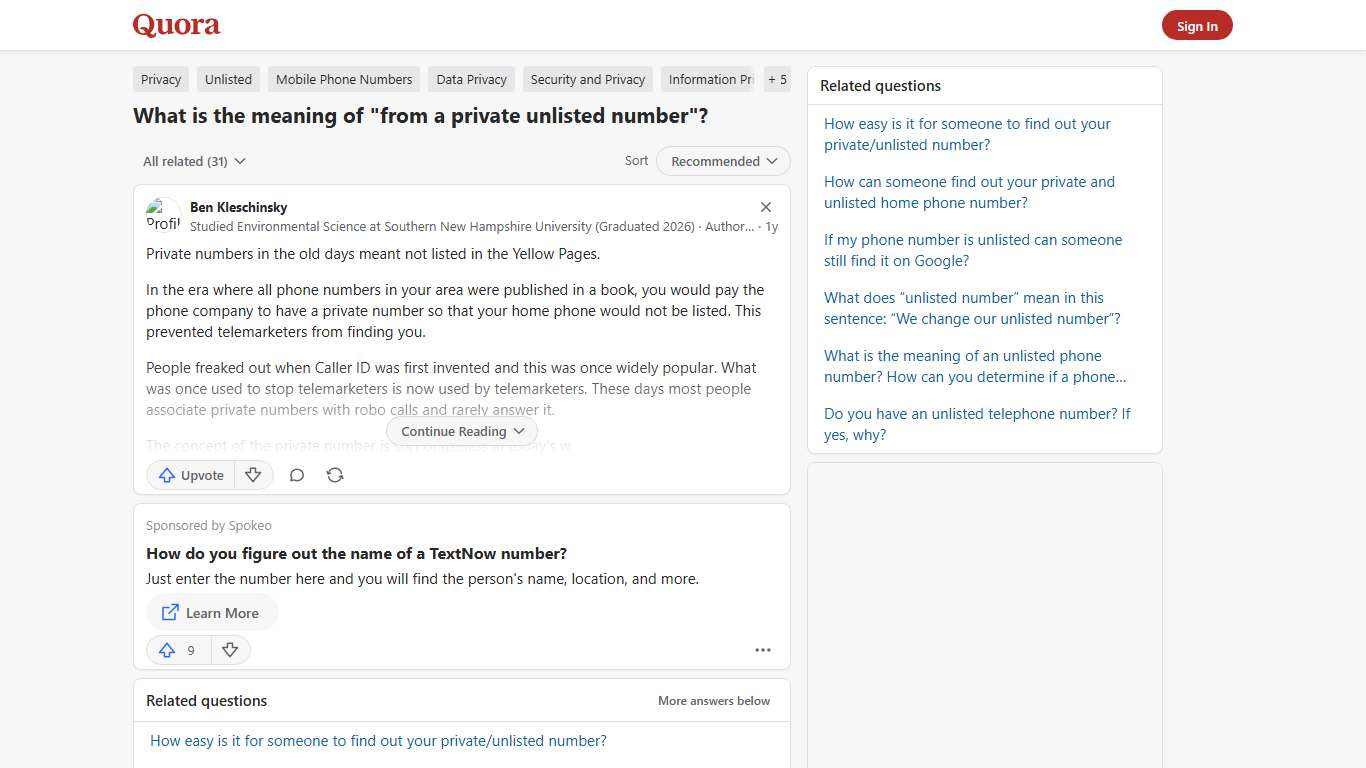Click the repost icon under the answer

[334, 475]
